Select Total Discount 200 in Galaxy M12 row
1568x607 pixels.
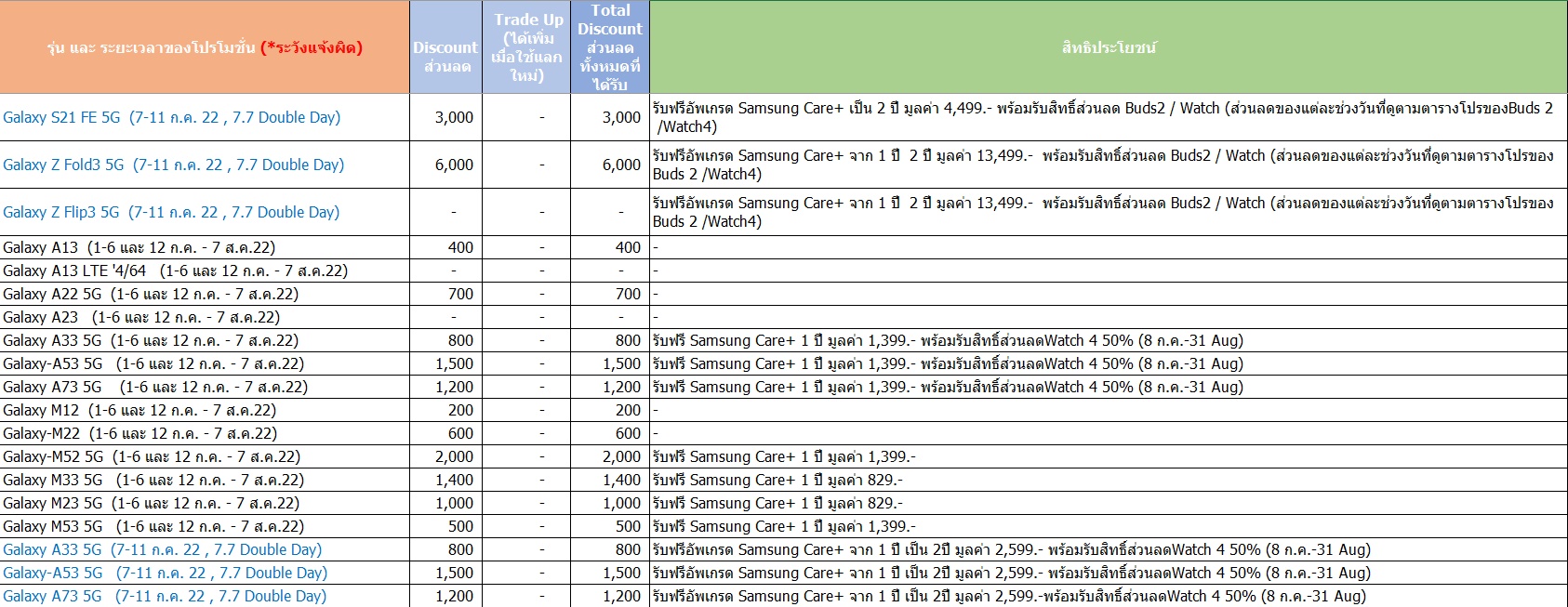click(610, 410)
